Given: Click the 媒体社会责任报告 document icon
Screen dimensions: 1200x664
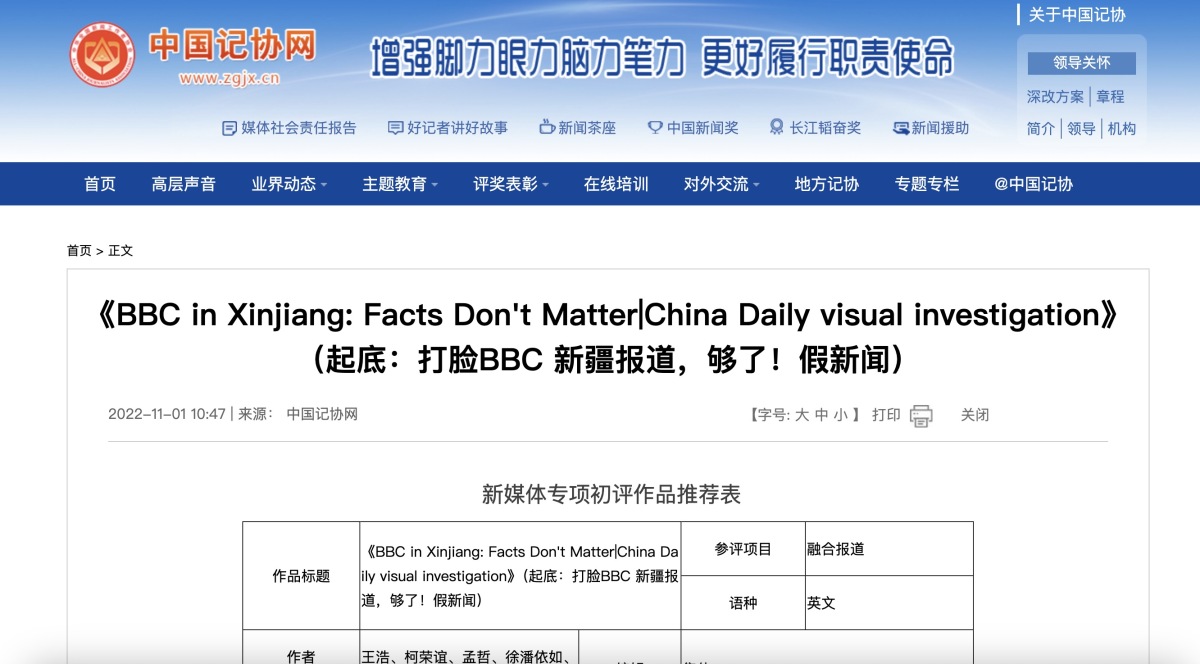Looking at the screenshot, I should (x=229, y=128).
